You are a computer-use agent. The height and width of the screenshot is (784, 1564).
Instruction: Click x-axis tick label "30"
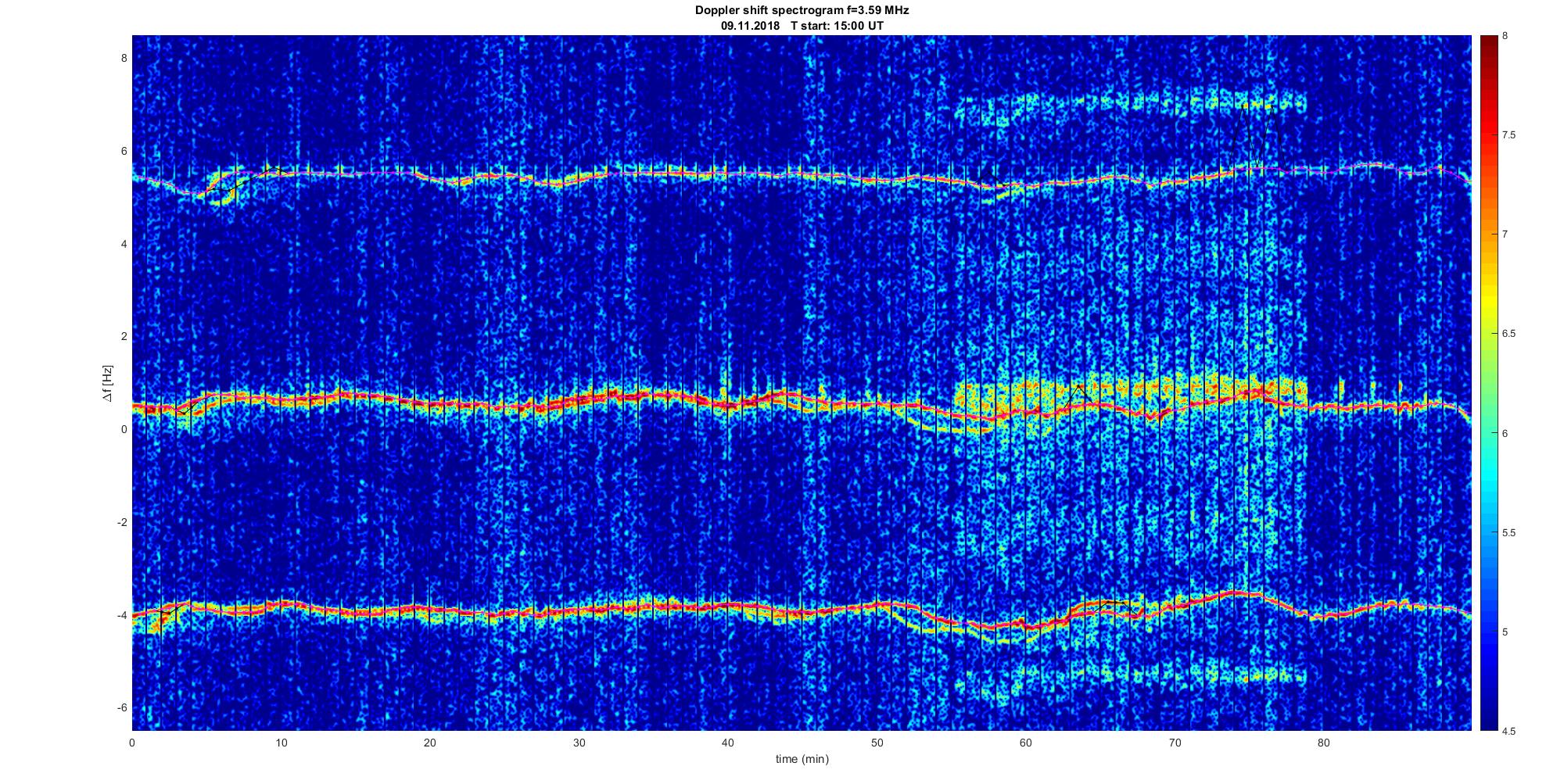(x=579, y=743)
